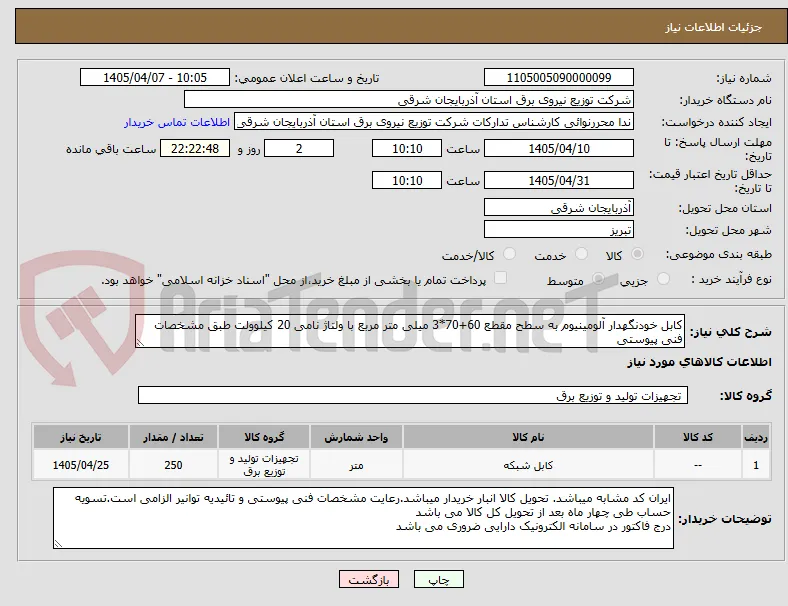Click the announcement date field 1405/04/07 - 10:05
788x606 pixels.
[155, 77]
